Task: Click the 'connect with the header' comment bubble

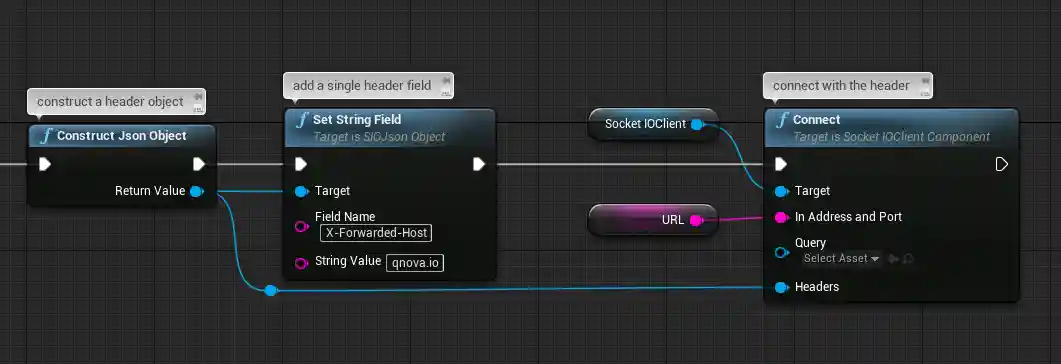Action: [848, 86]
